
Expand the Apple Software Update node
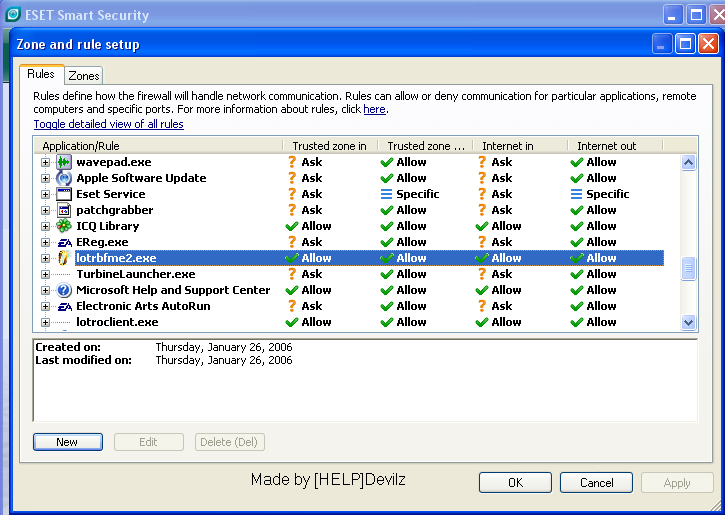[45, 178]
